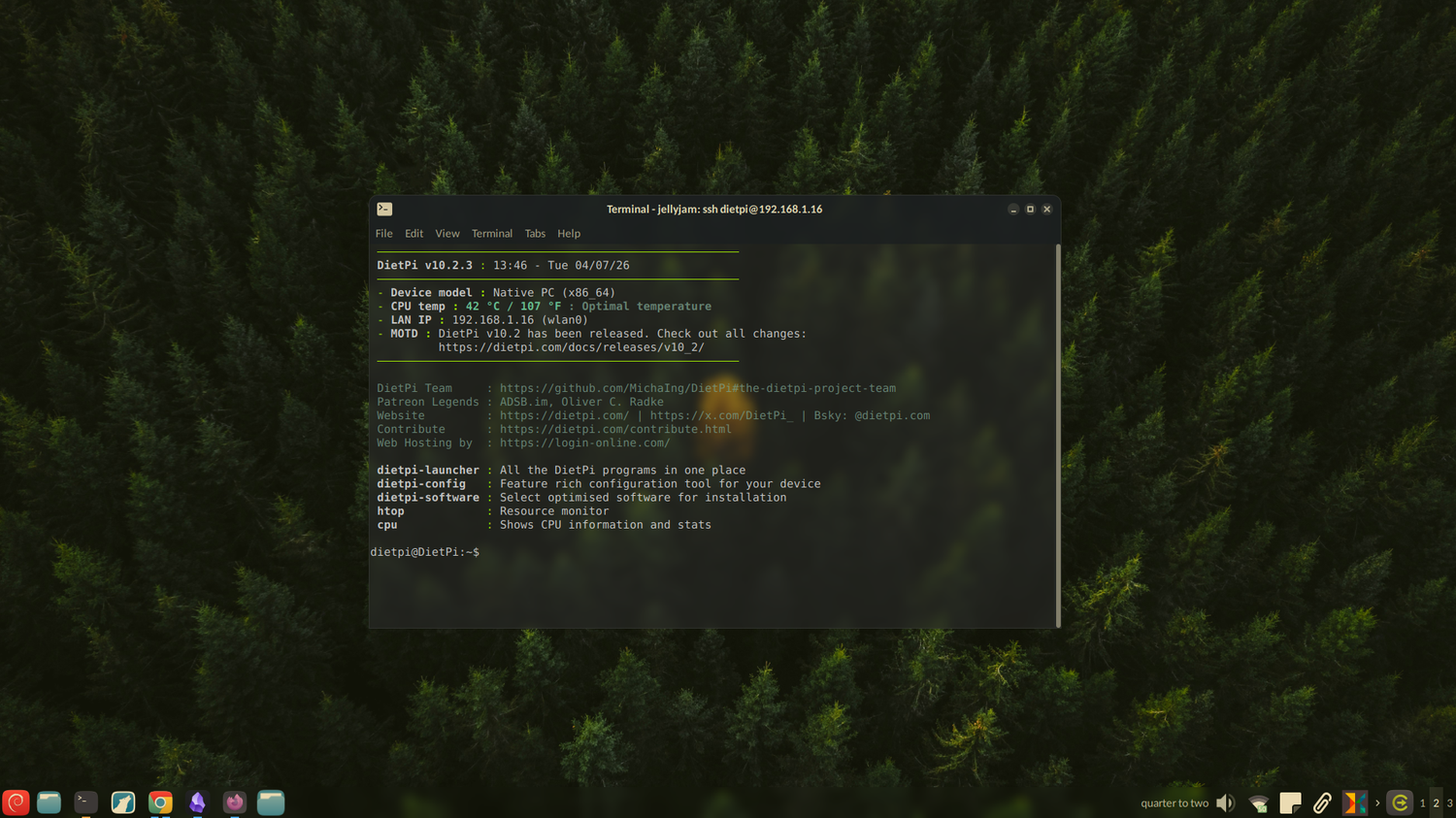Switch to workspace 3
The height and width of the screenshot is (818, 1456).
[1450, 803]
